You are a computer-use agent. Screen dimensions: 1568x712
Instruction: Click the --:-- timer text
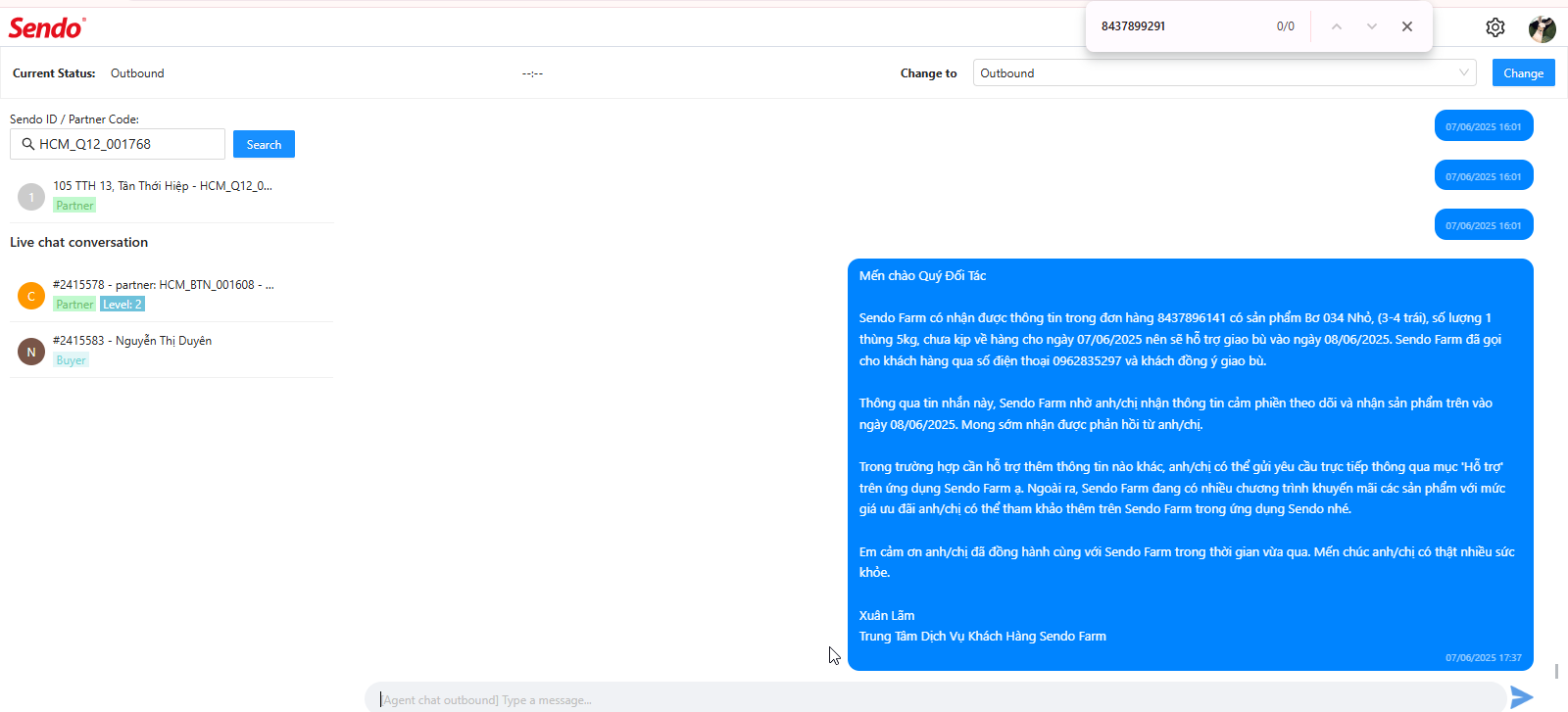click(x=532, y=73)
